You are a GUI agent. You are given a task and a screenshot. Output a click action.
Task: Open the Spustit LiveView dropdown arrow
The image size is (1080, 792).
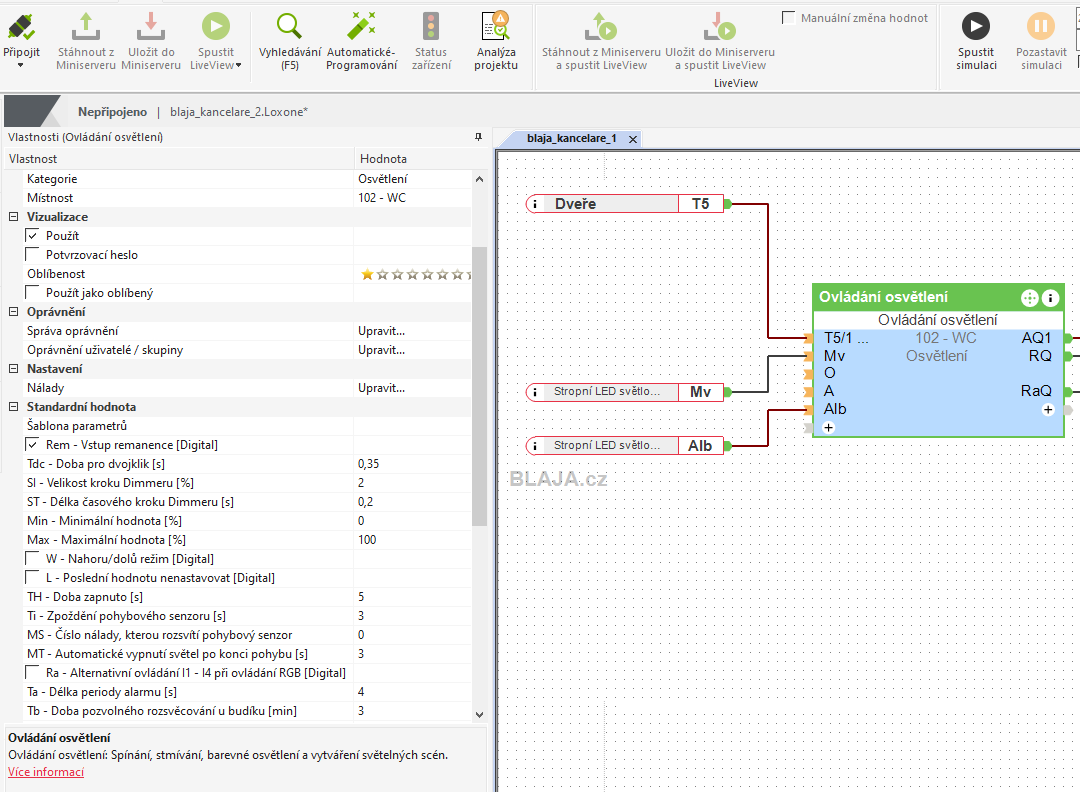[239, 65]
